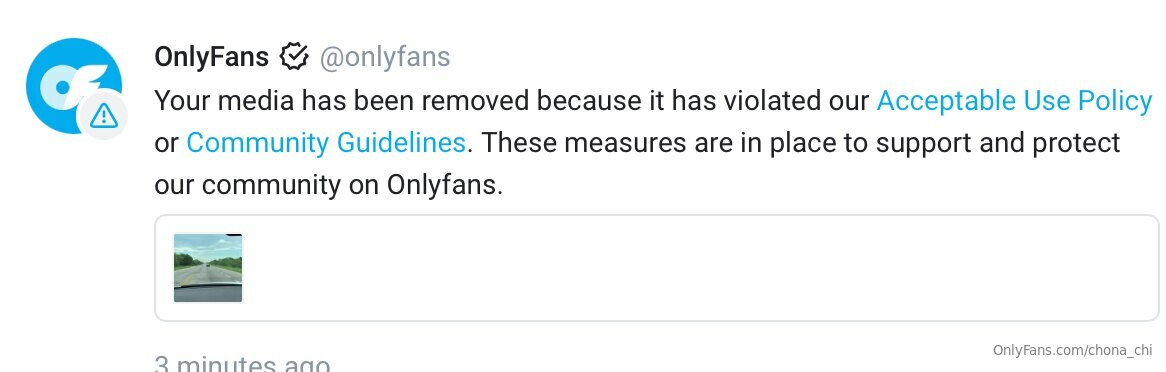Click the warning triangle badge on avatar
Image resolution: width=1166 pixels, height=372 pixels.
coord(103,115)
